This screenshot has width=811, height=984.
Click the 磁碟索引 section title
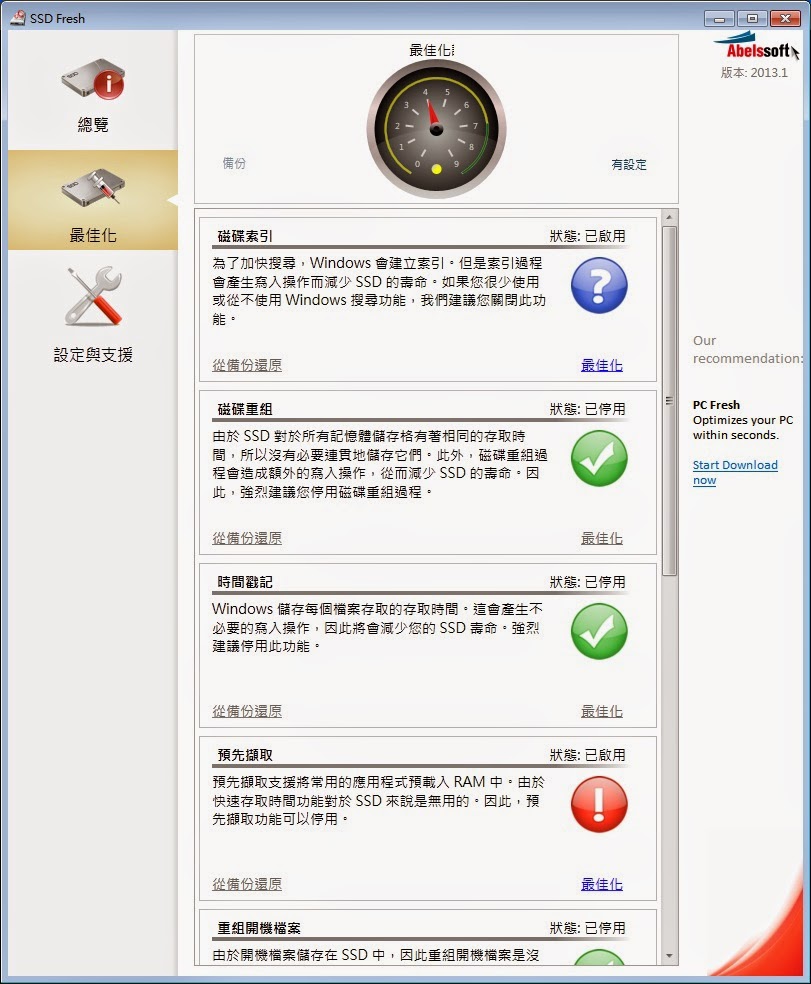245,237
